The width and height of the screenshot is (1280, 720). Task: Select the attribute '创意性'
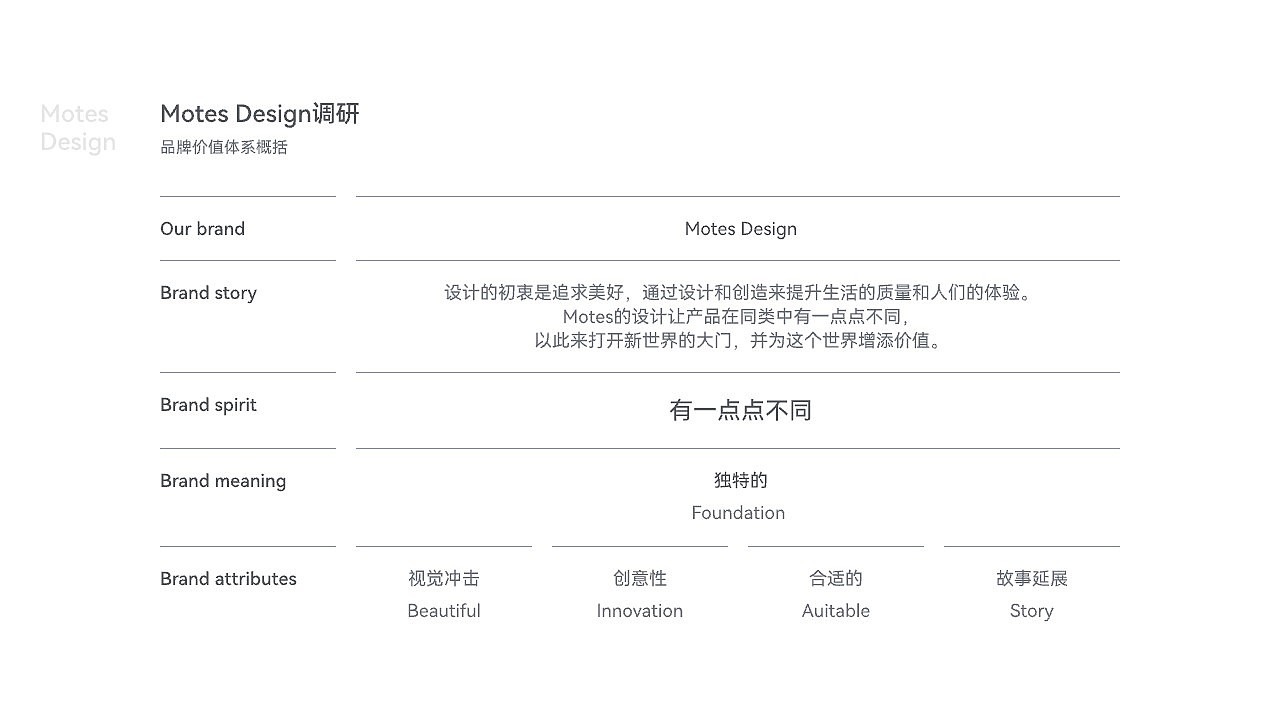pyautogui.click(x=640, y=579)
